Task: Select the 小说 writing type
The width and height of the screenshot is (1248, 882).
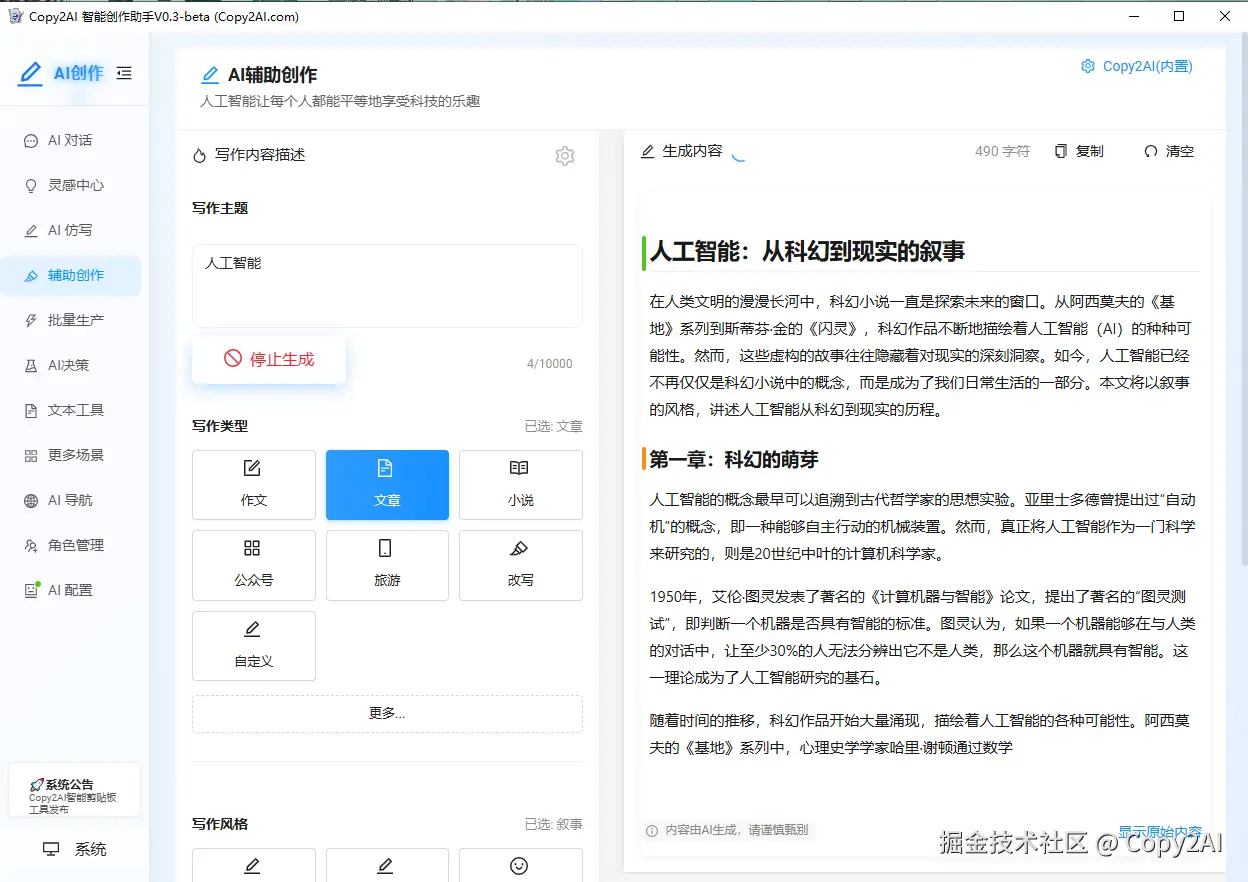Action: click(x=521, y=485)
